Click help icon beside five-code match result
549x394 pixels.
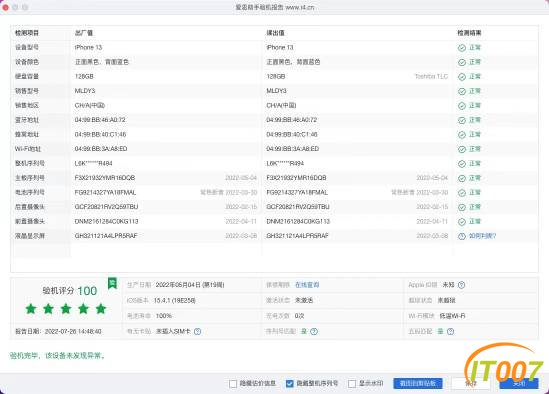[x=451, y=331]
